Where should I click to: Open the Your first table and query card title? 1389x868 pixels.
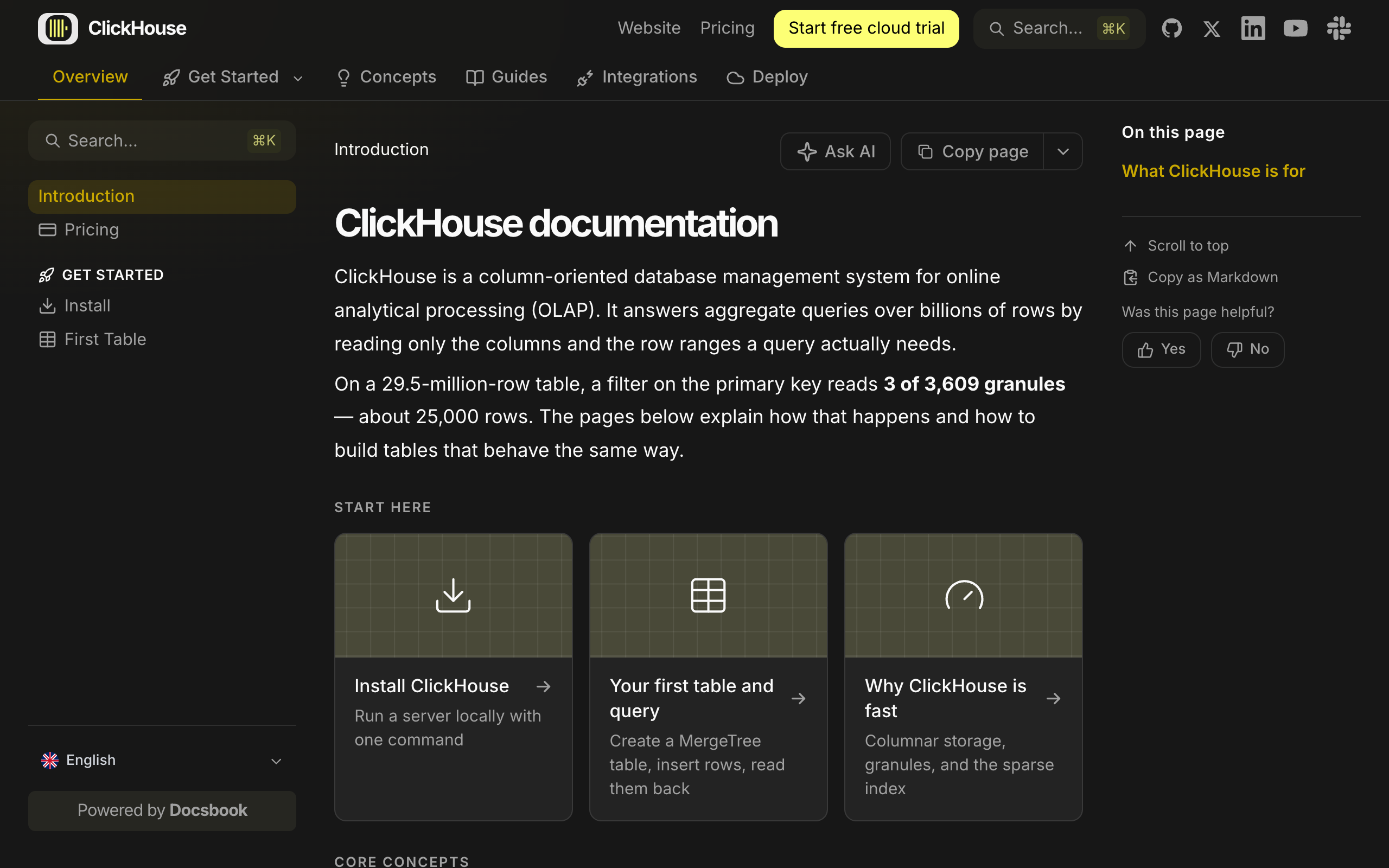[x=692, y=699]
